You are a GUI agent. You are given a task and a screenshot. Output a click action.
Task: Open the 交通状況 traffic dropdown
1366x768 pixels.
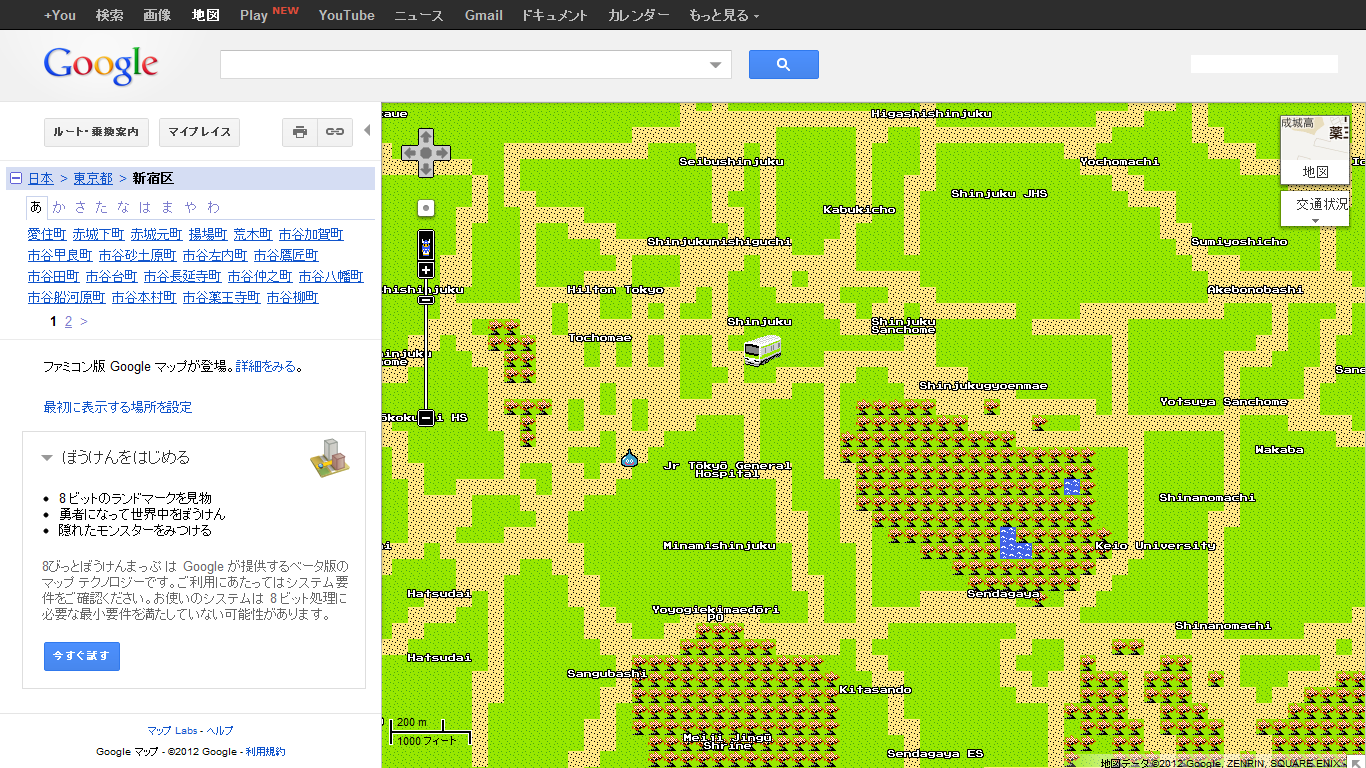pyautogui.click(x=1315, y=209)
